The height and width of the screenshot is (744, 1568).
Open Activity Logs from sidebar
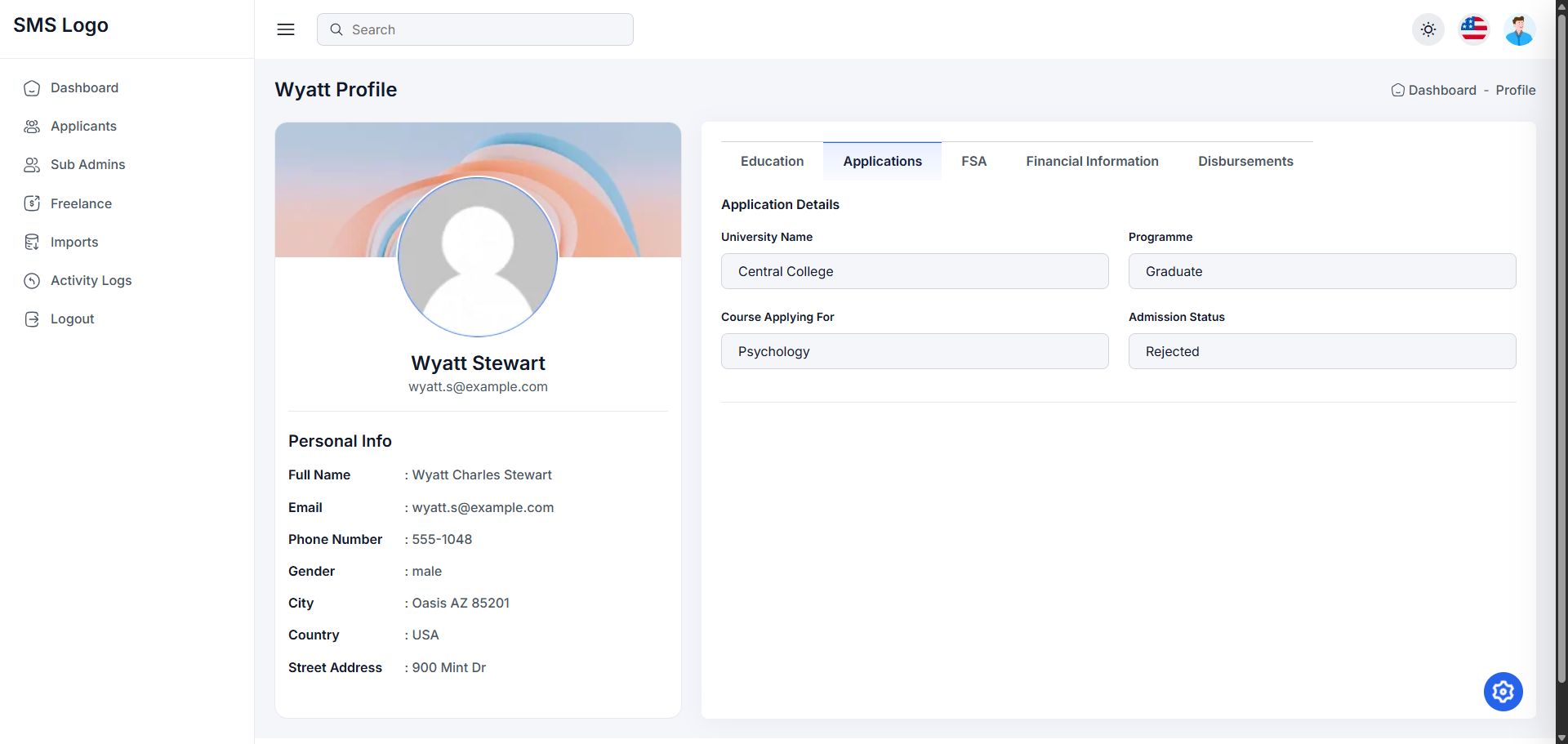point(91,280)
